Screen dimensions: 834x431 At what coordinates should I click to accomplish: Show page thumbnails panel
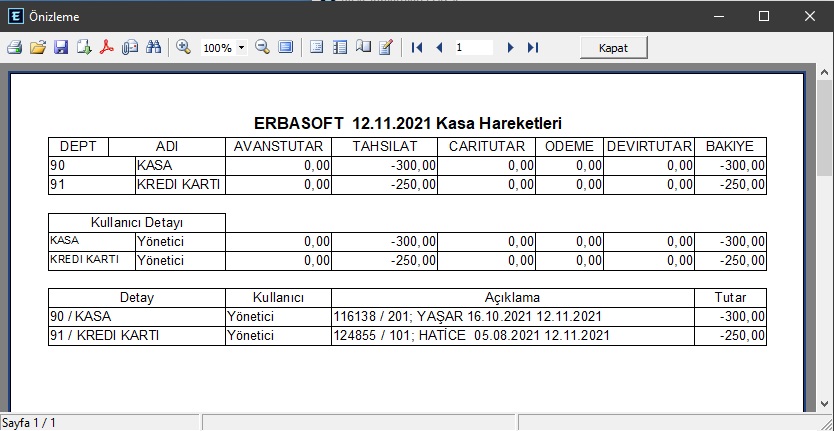pos(340,47)
